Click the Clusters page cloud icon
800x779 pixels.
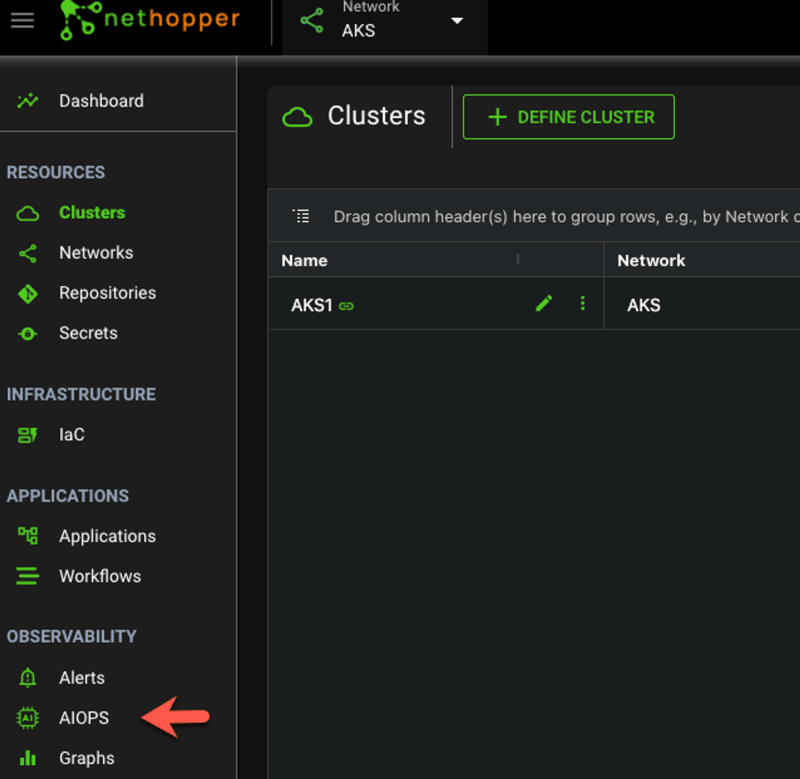tap(297, 117)
